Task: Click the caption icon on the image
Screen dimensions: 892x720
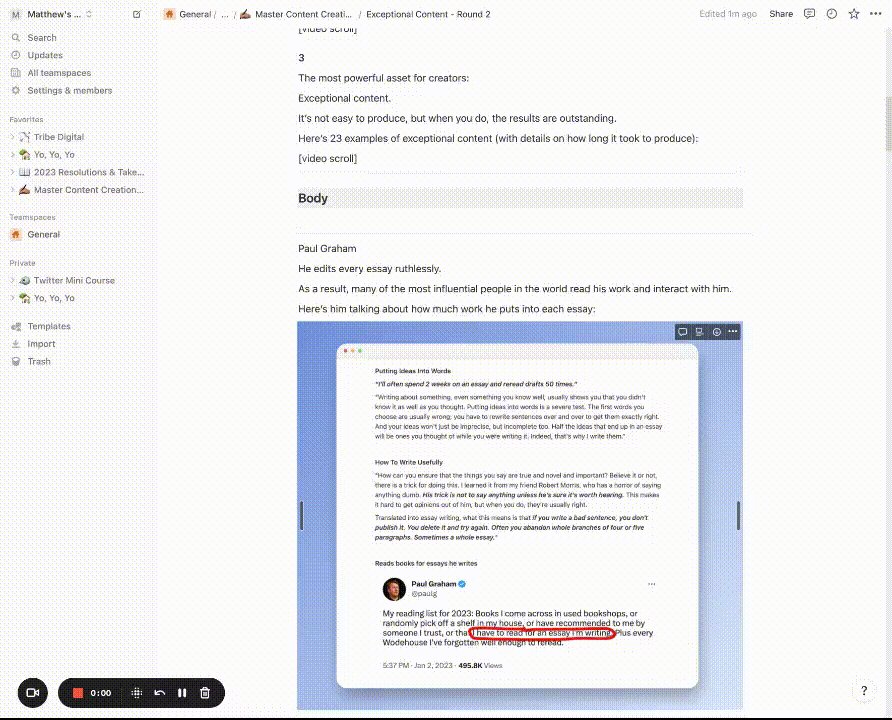Action: (700, 332)
